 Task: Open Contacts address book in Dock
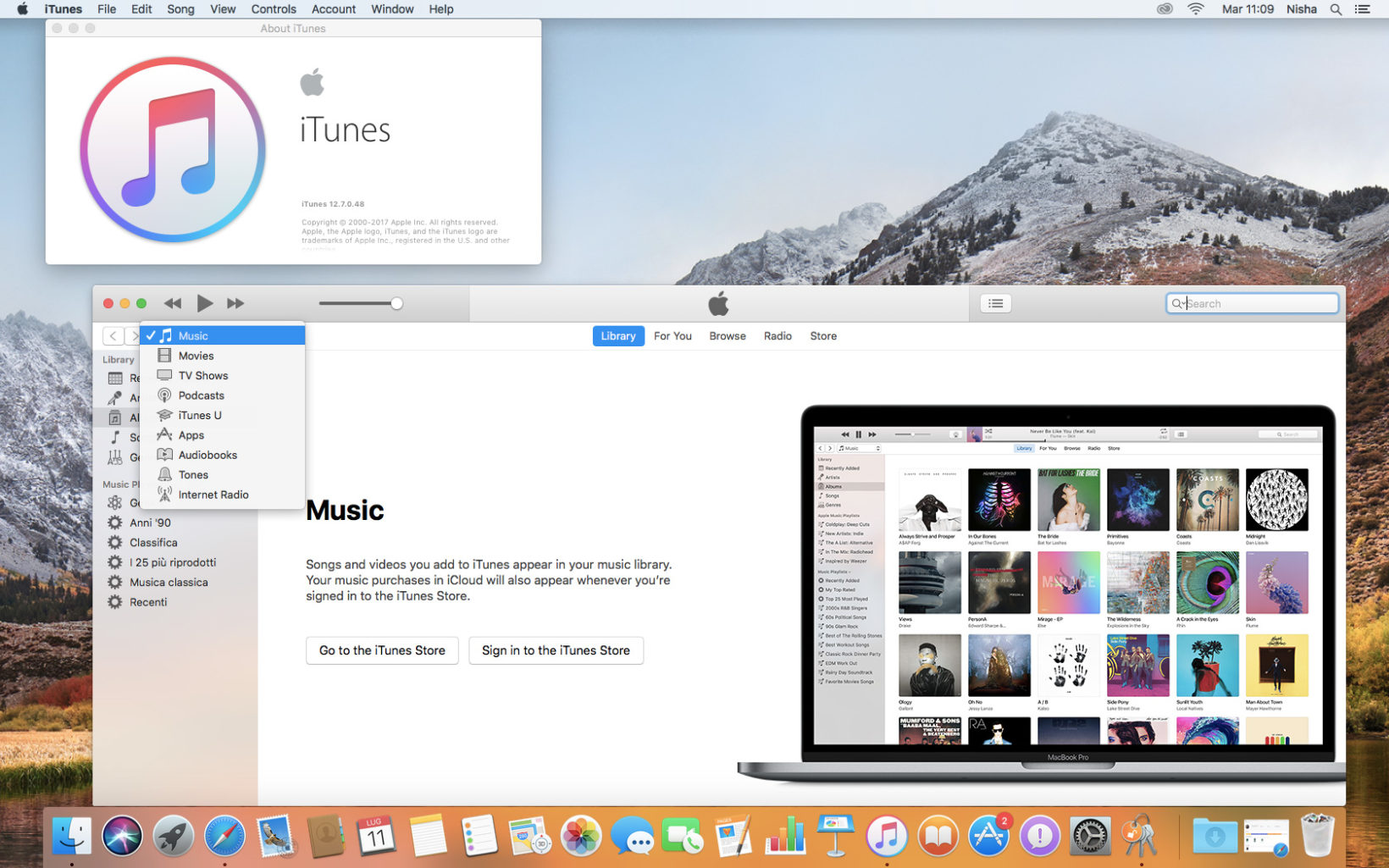pos(326,837)
